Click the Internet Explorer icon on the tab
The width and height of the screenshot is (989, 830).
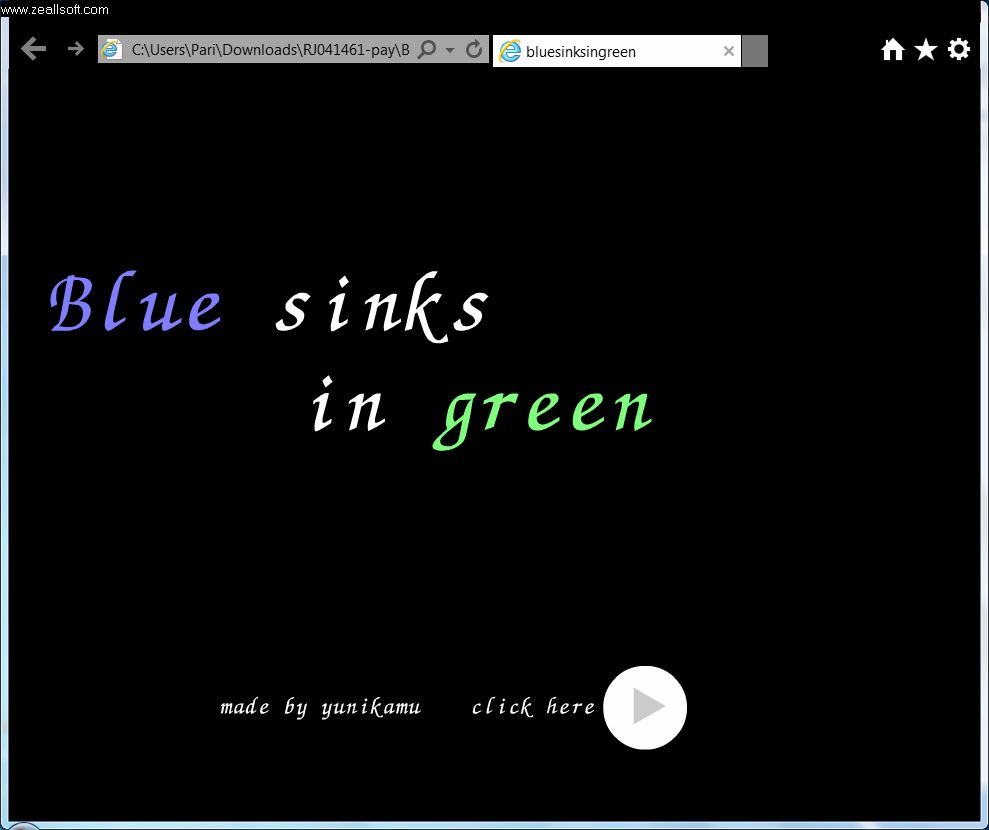click(510, 51)
